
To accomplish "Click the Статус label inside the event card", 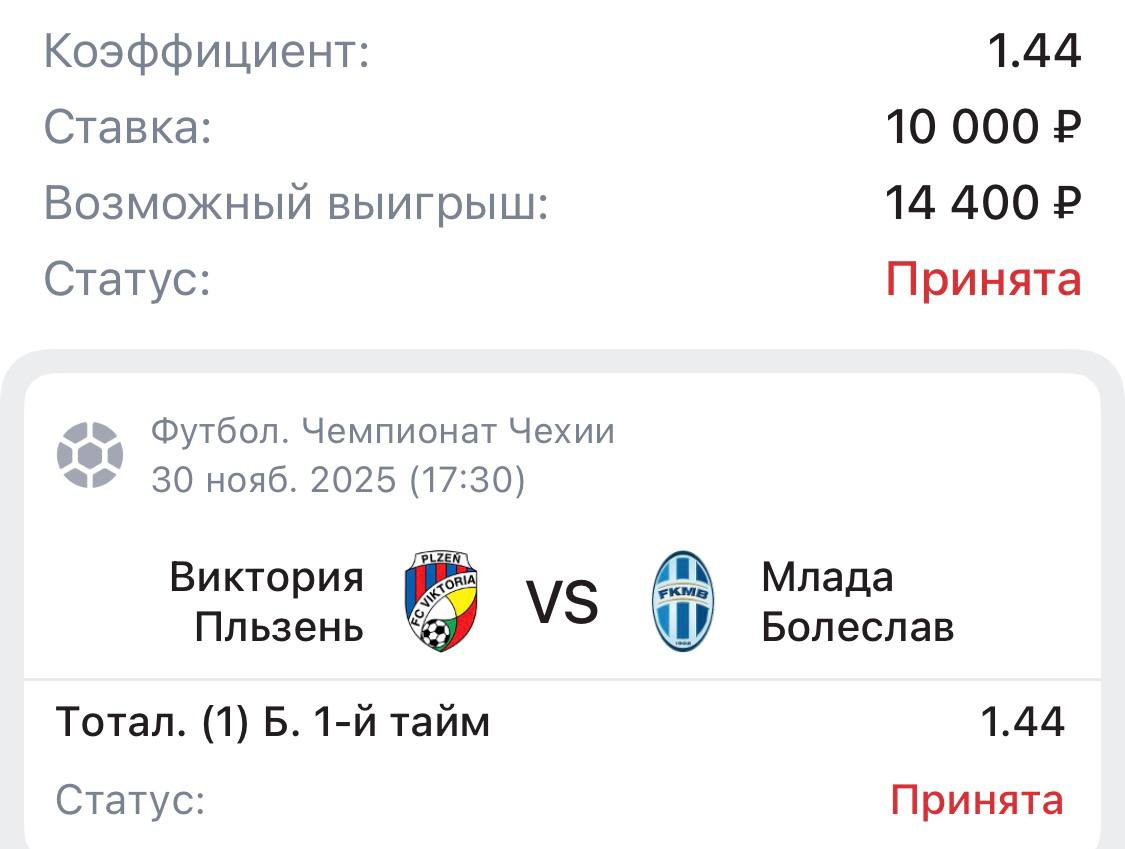I will pyautogui.click(x=130, y=800).
